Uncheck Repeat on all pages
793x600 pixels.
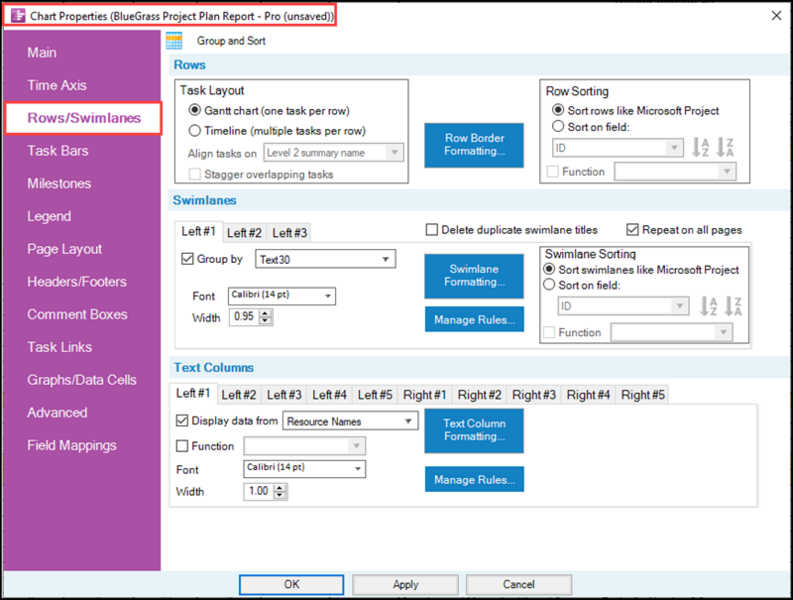point(632,230)
